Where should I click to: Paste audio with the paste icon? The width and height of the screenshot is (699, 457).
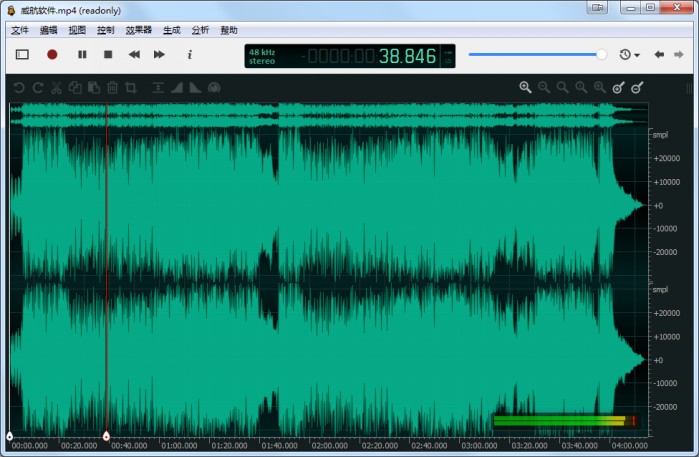coord(94,87)
